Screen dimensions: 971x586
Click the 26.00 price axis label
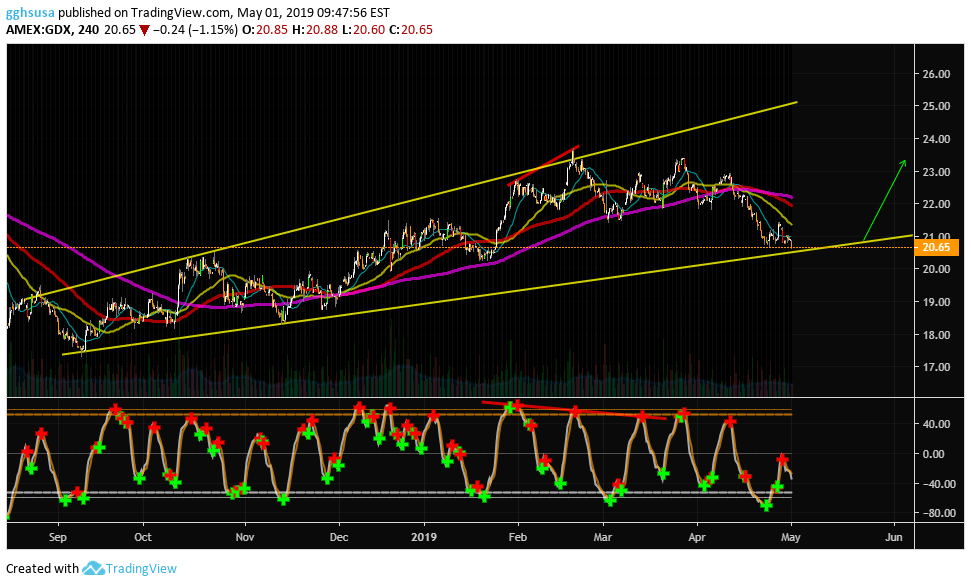[x=936, y=74]
